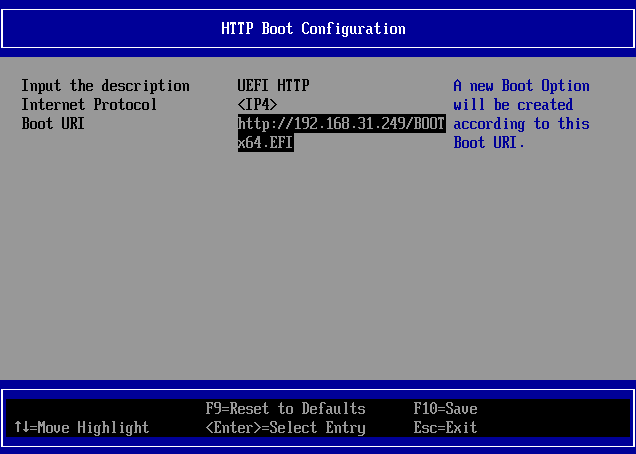Click the <Enter>=Select Entry hint
Screen dimensions: 636x454
click(286, 428)
